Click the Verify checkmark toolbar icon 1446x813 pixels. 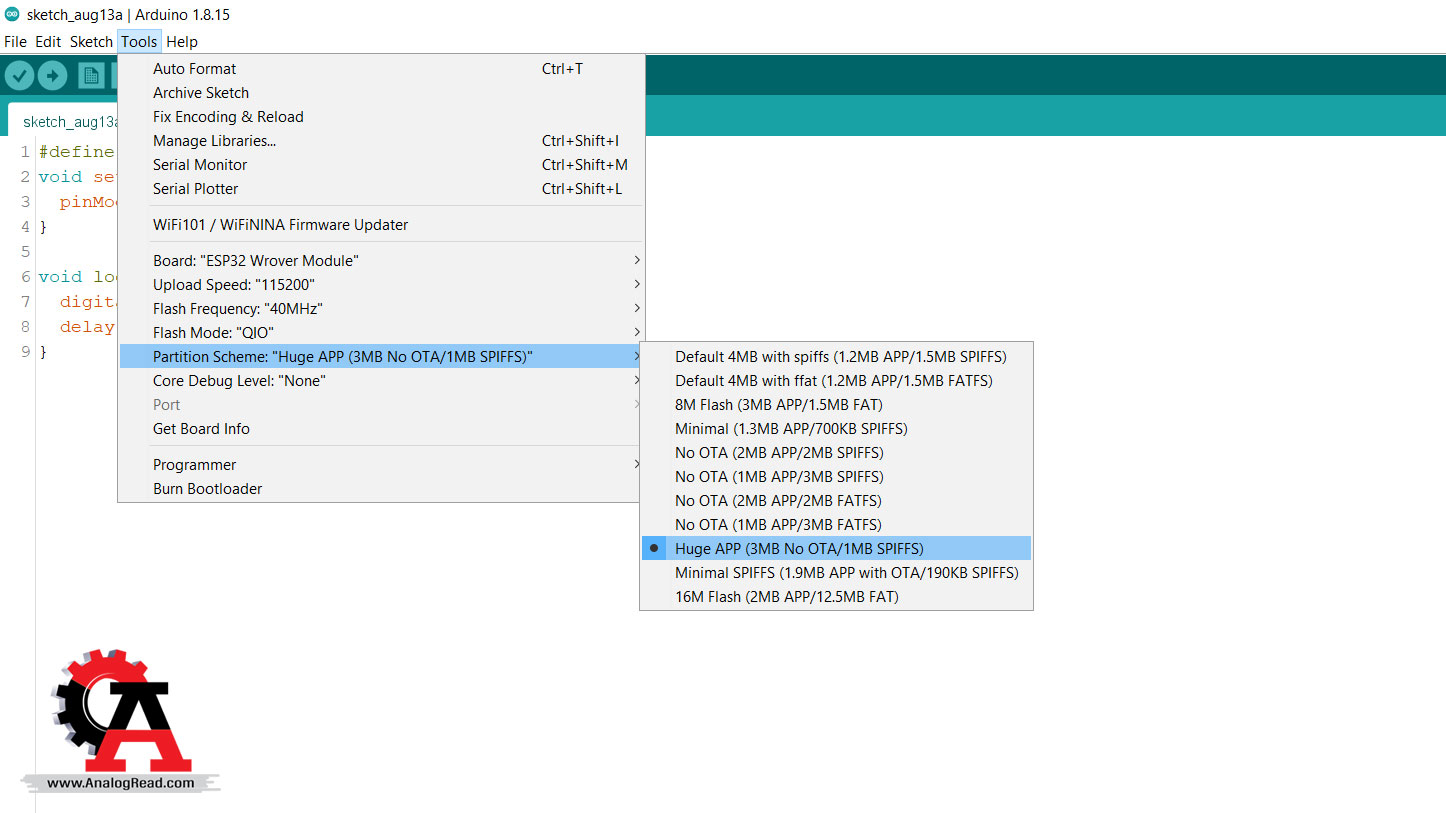(x=19, y=76)
